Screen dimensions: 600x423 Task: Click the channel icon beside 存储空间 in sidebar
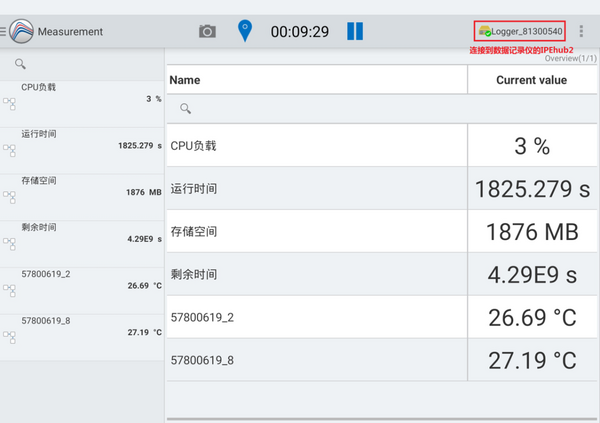[x=10, y=197]
